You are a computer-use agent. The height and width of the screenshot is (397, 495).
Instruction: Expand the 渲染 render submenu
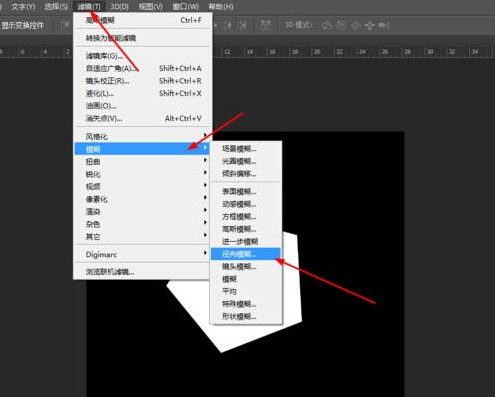(143, 211)
